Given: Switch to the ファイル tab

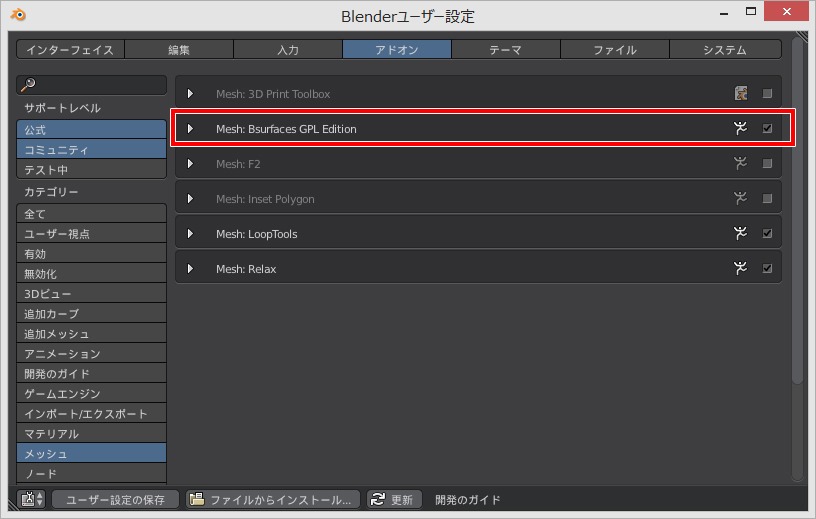Looking at the screenshot, I should click(615, 49).
